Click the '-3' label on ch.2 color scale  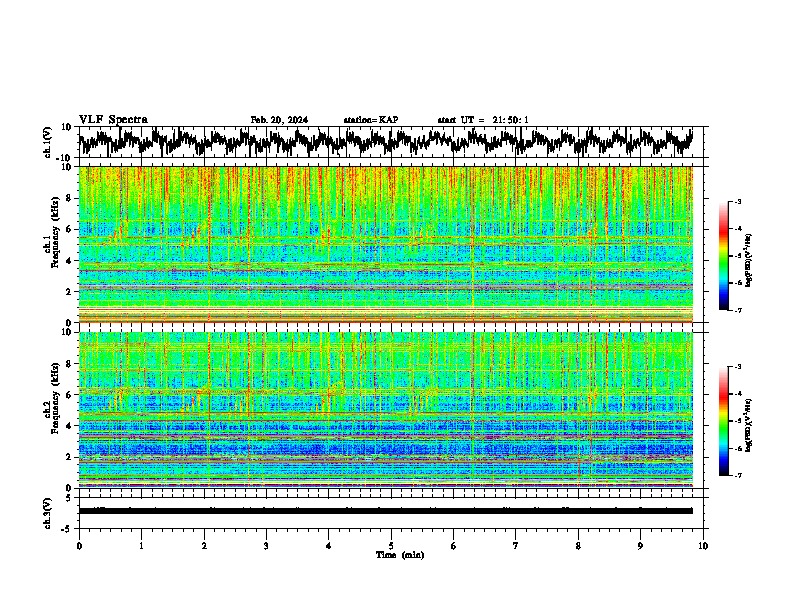737,367
